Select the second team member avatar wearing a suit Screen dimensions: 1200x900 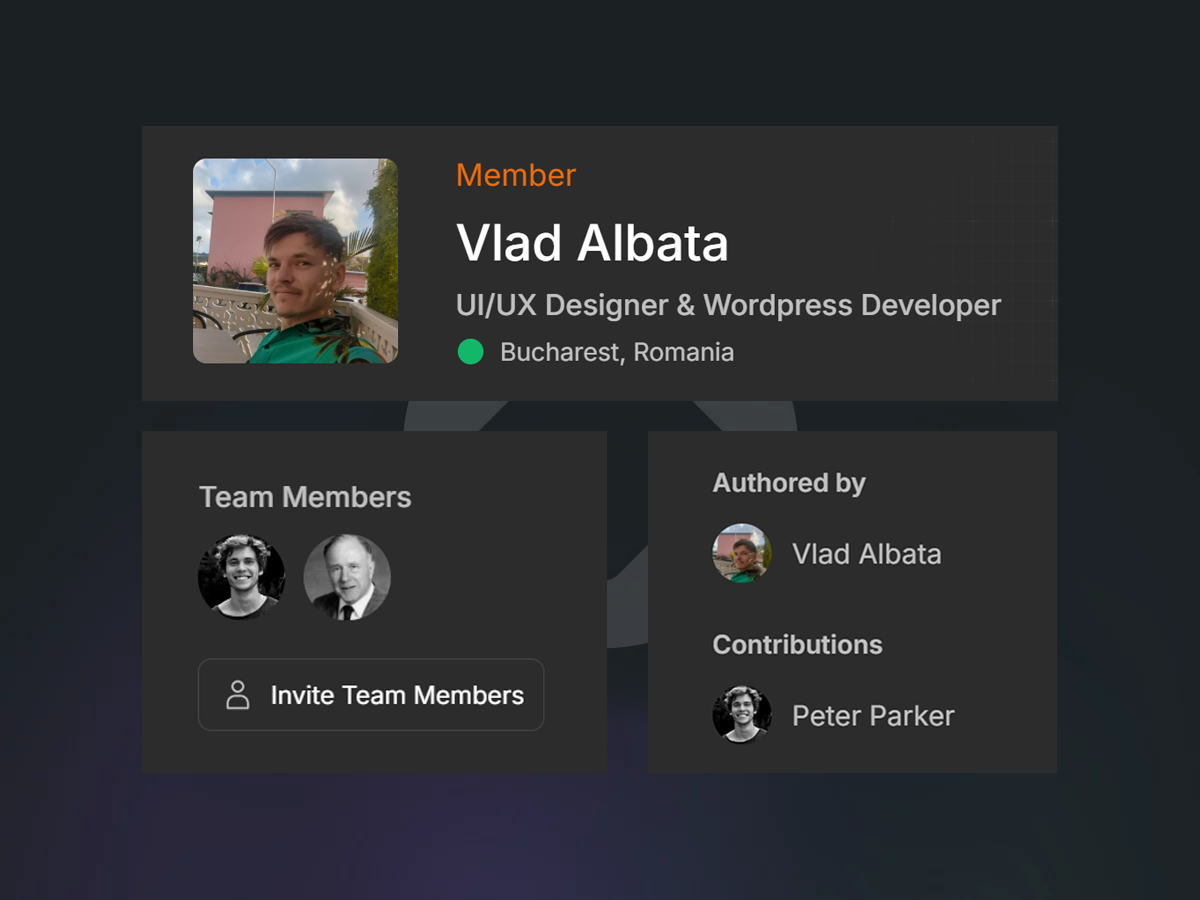pyautogui.click(x=347, y=577)
